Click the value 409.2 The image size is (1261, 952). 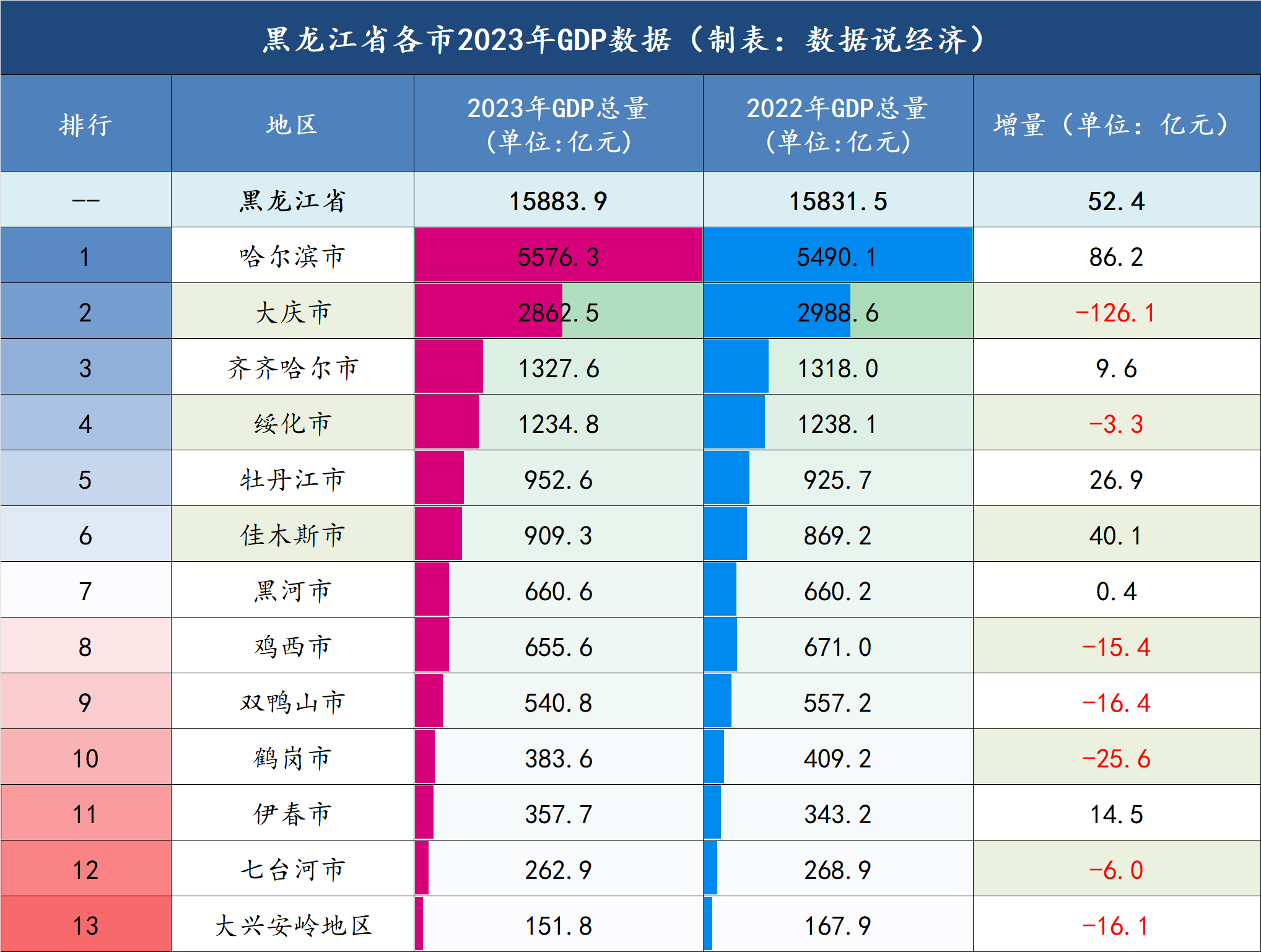tap(837, 759)
